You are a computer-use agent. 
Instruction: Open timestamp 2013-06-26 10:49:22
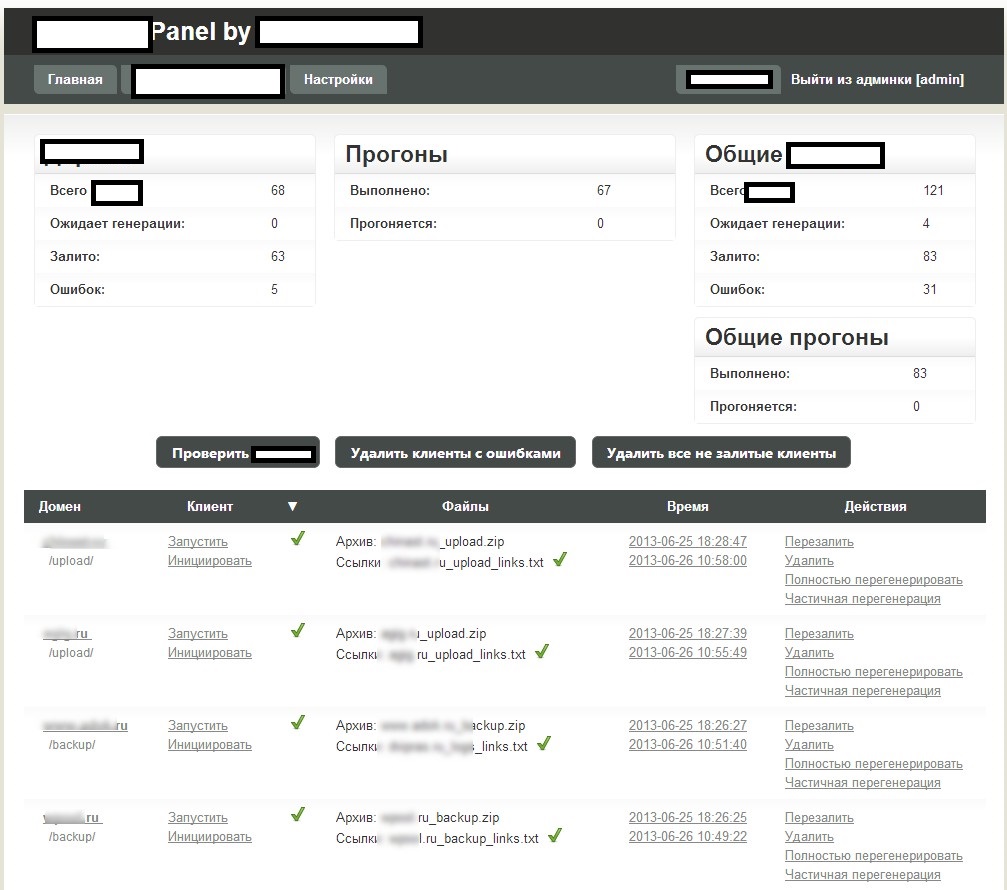[687, 837]
